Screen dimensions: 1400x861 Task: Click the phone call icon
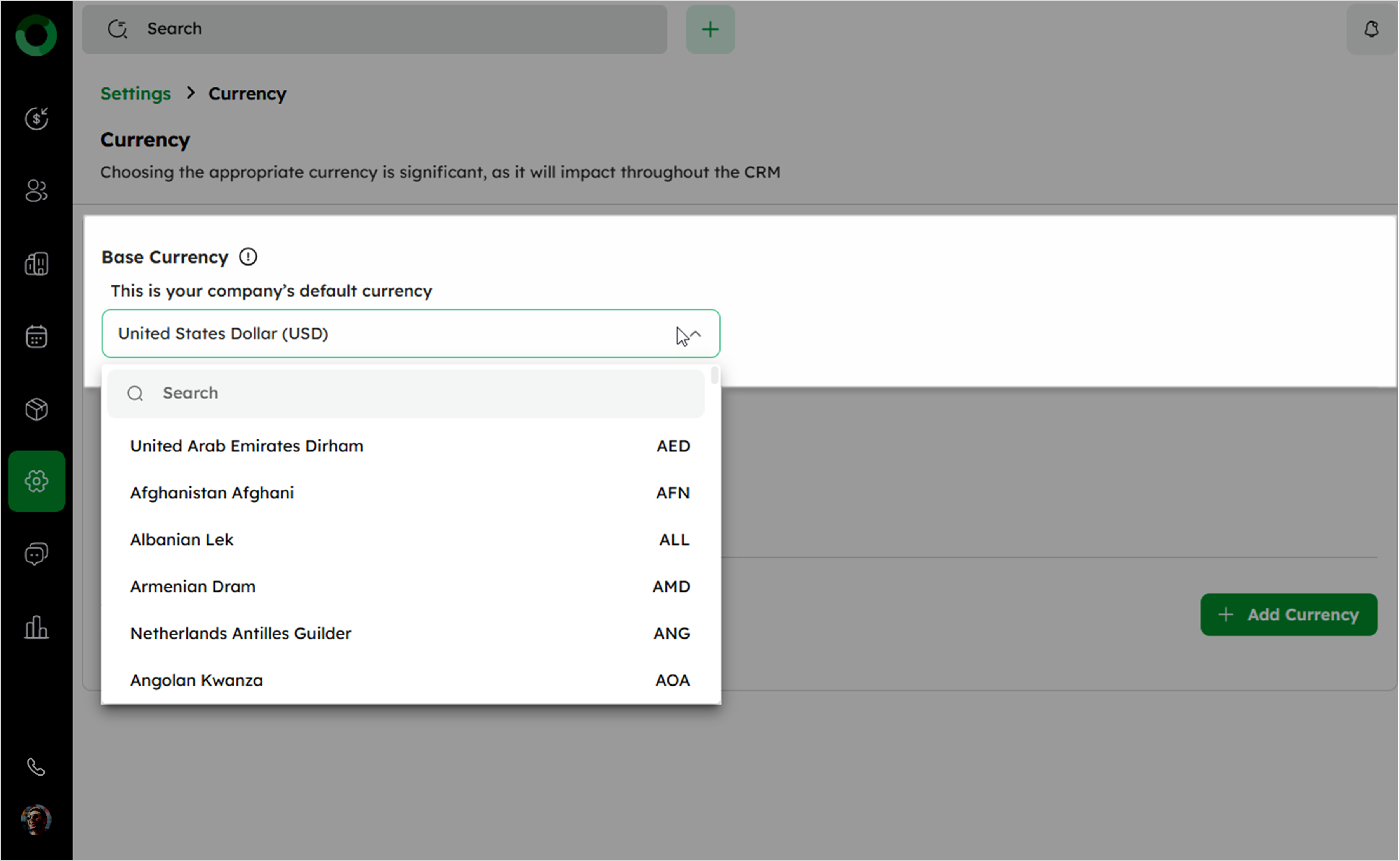[36, 767]
